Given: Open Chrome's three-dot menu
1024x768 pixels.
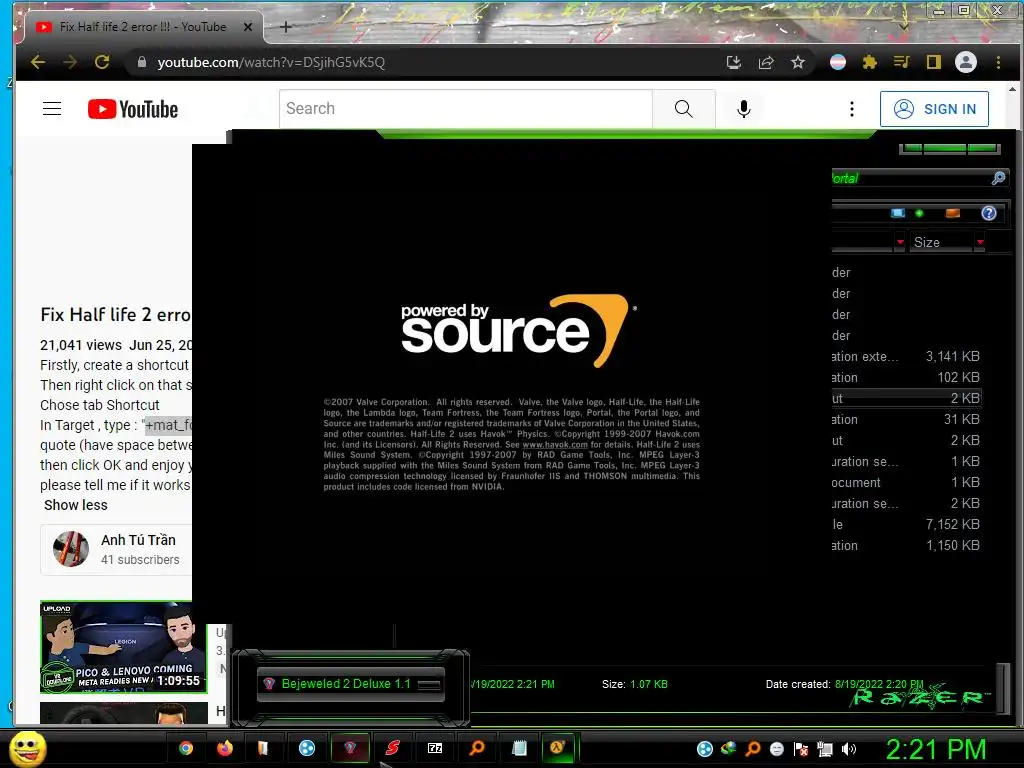Looking at the screenshot, I should point(998,63).
